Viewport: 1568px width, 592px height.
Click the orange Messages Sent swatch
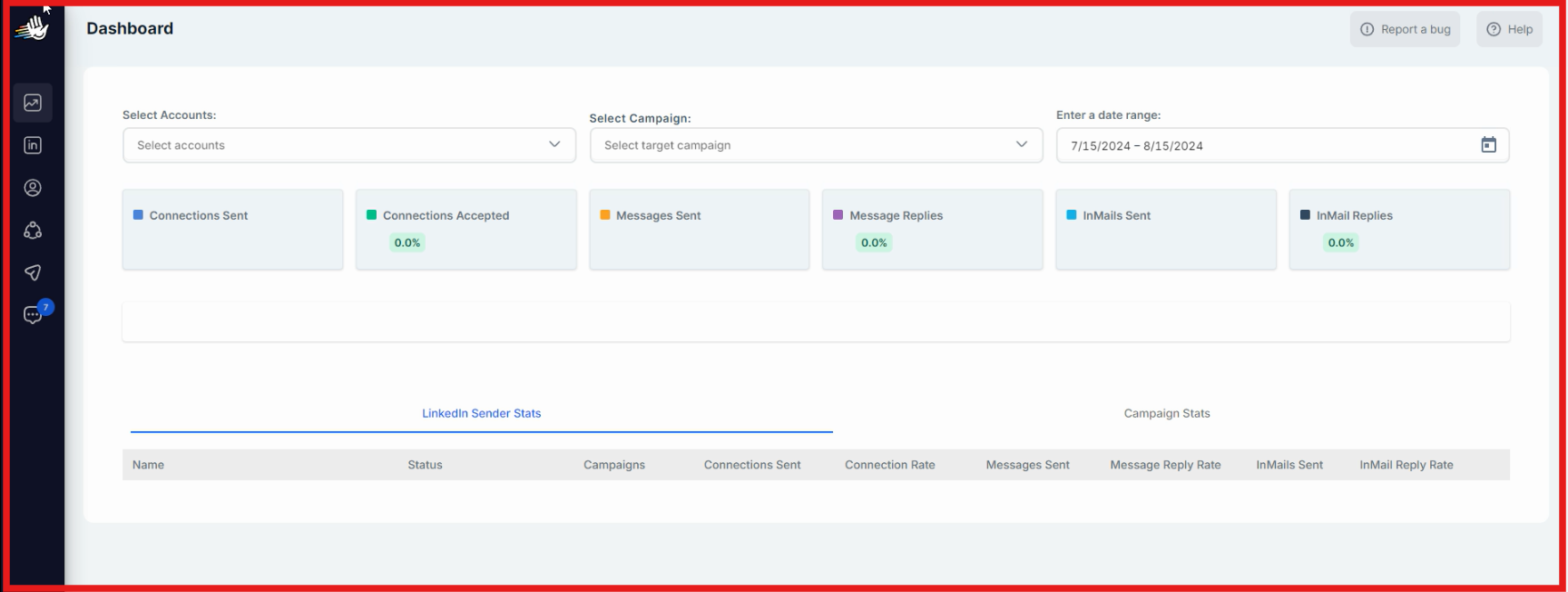point(604,215)
